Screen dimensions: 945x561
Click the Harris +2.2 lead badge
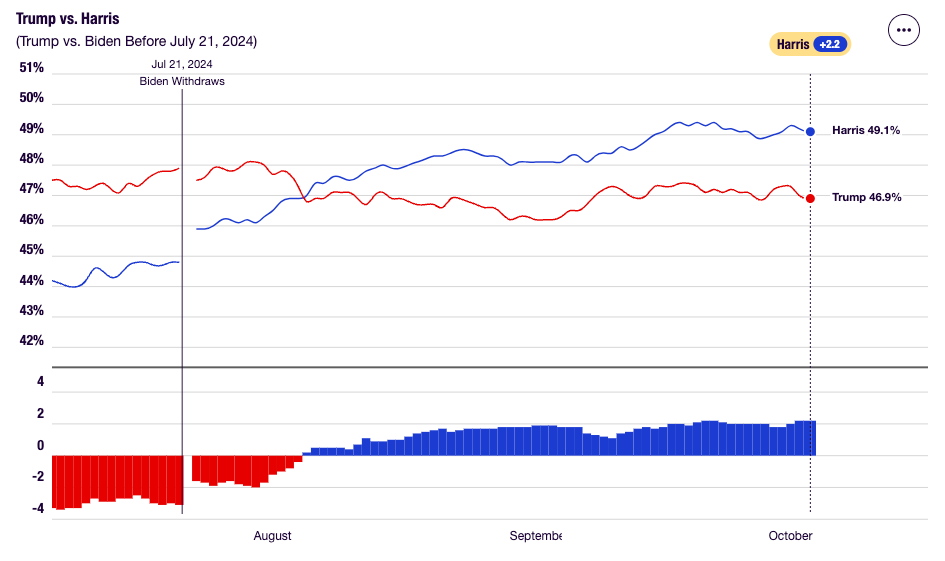[x=809, y=44]
